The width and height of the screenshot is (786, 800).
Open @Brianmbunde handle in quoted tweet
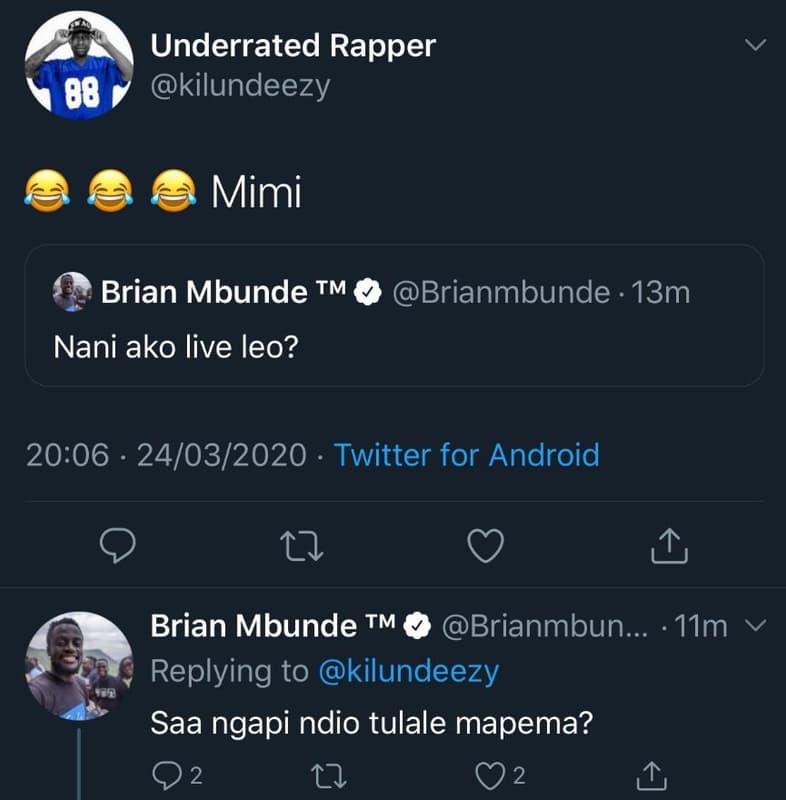pyautogui.click(x=499, y=292)
